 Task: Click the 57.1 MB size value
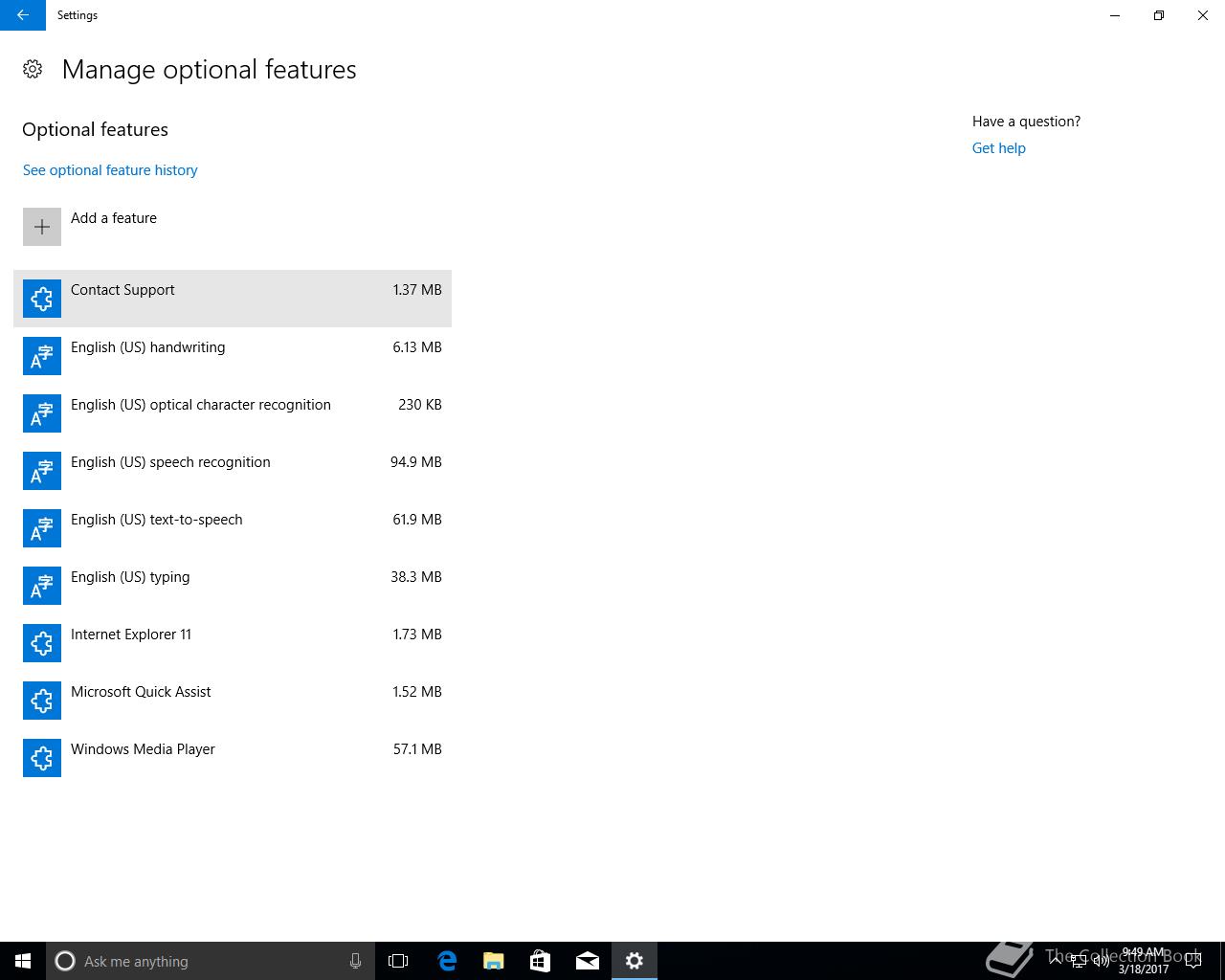tap(417, 749)
